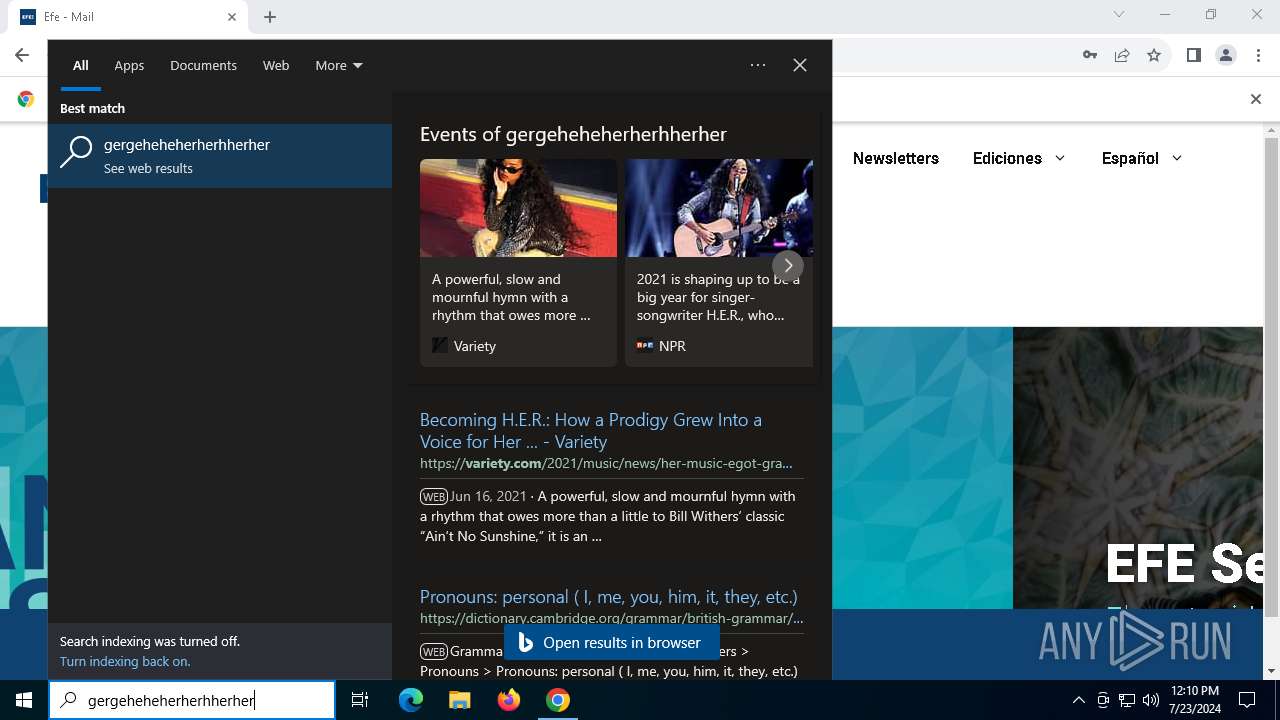Open the volume control tray icon
This screenshot has width=1280, height=720.
click(x=1151, y=700)
